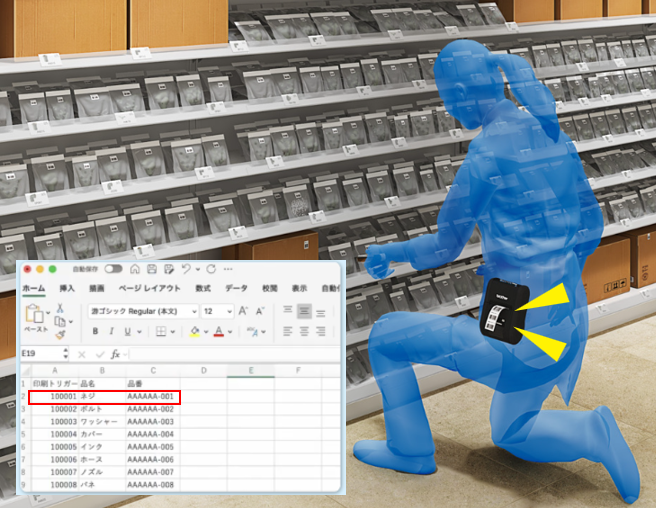
Task: Switch to the 数式 tab
Action: tap(203, 288)
